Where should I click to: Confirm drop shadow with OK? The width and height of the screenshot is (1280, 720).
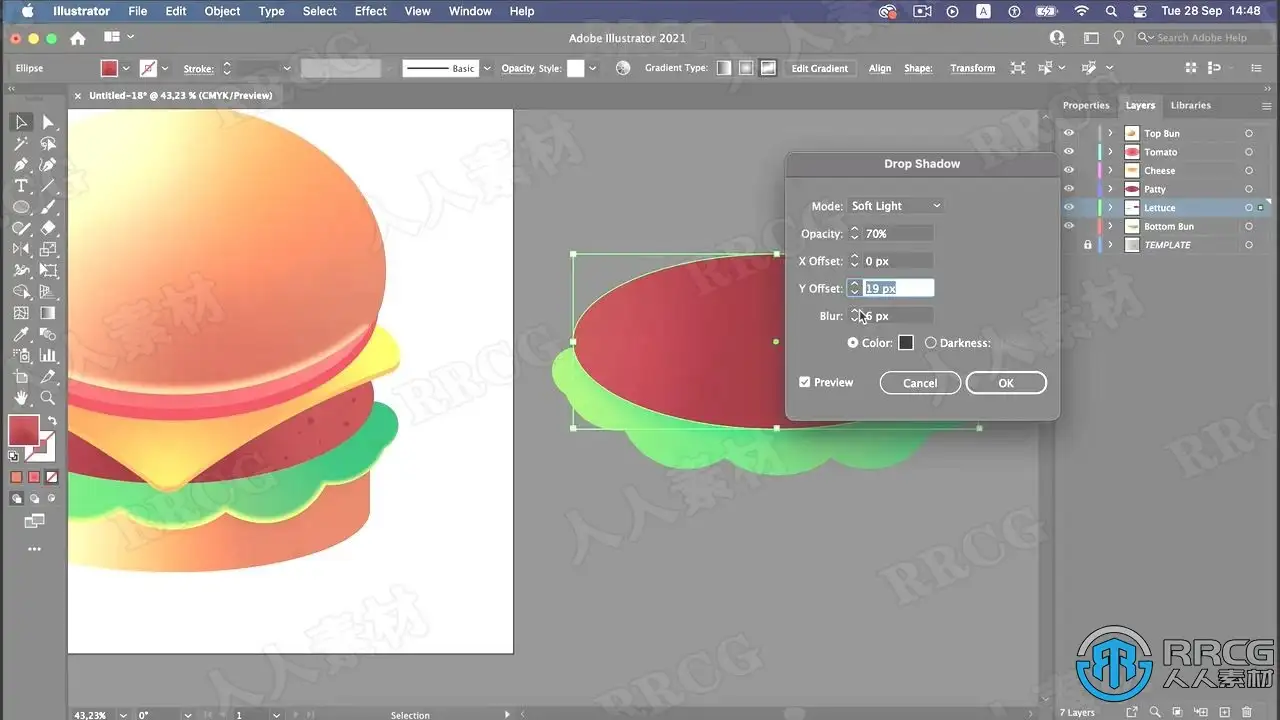click(x=1006, y=383)
